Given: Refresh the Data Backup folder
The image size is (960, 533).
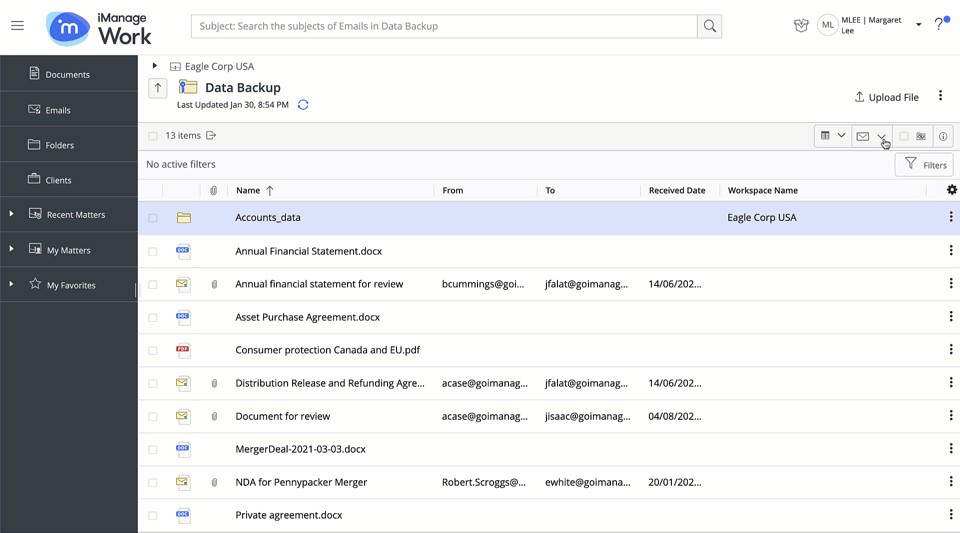Looking at the screenshot, I should pyautogui.click(x=303, y=105).
